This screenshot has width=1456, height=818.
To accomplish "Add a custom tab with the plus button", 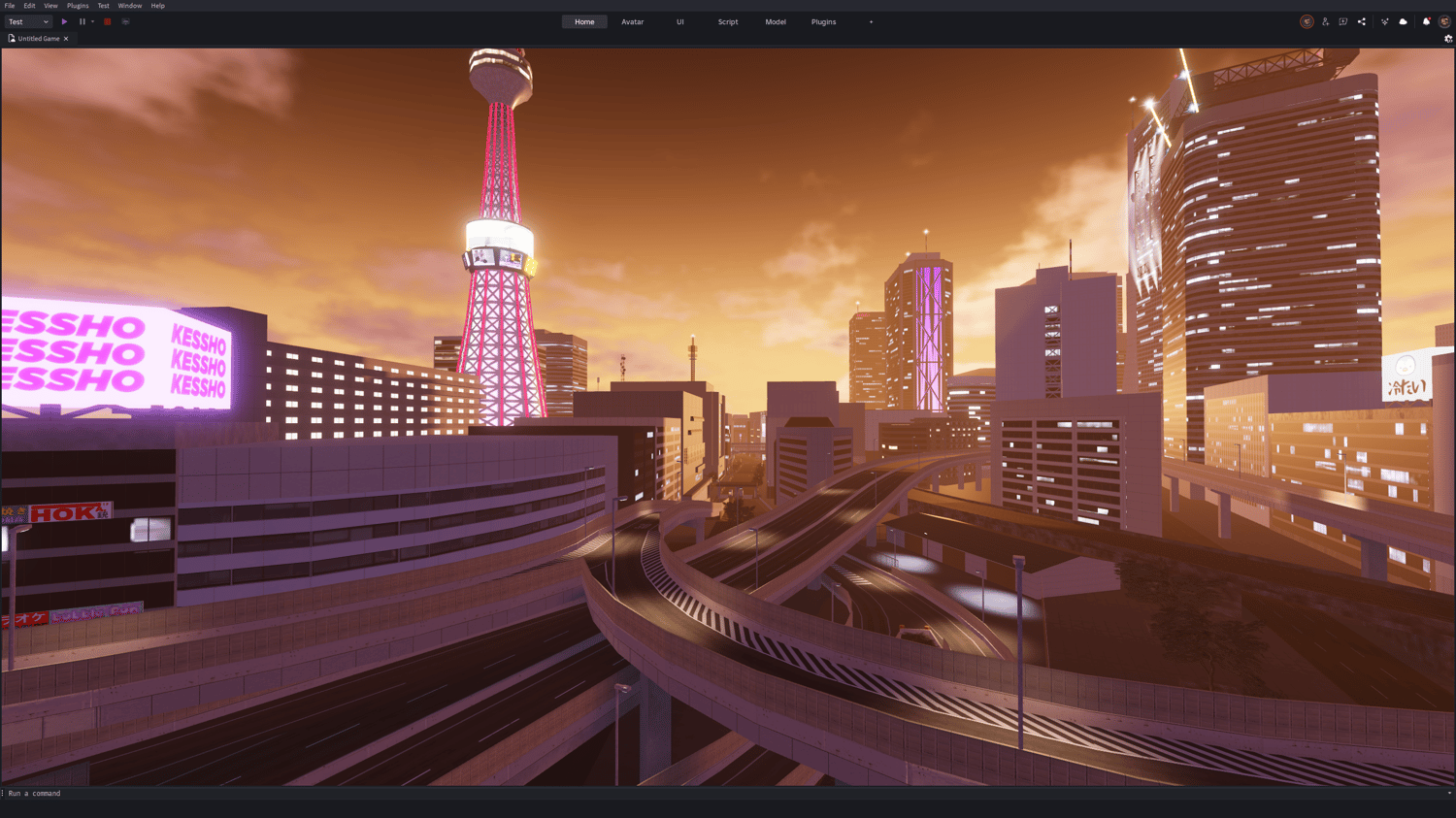I will 871,21.
